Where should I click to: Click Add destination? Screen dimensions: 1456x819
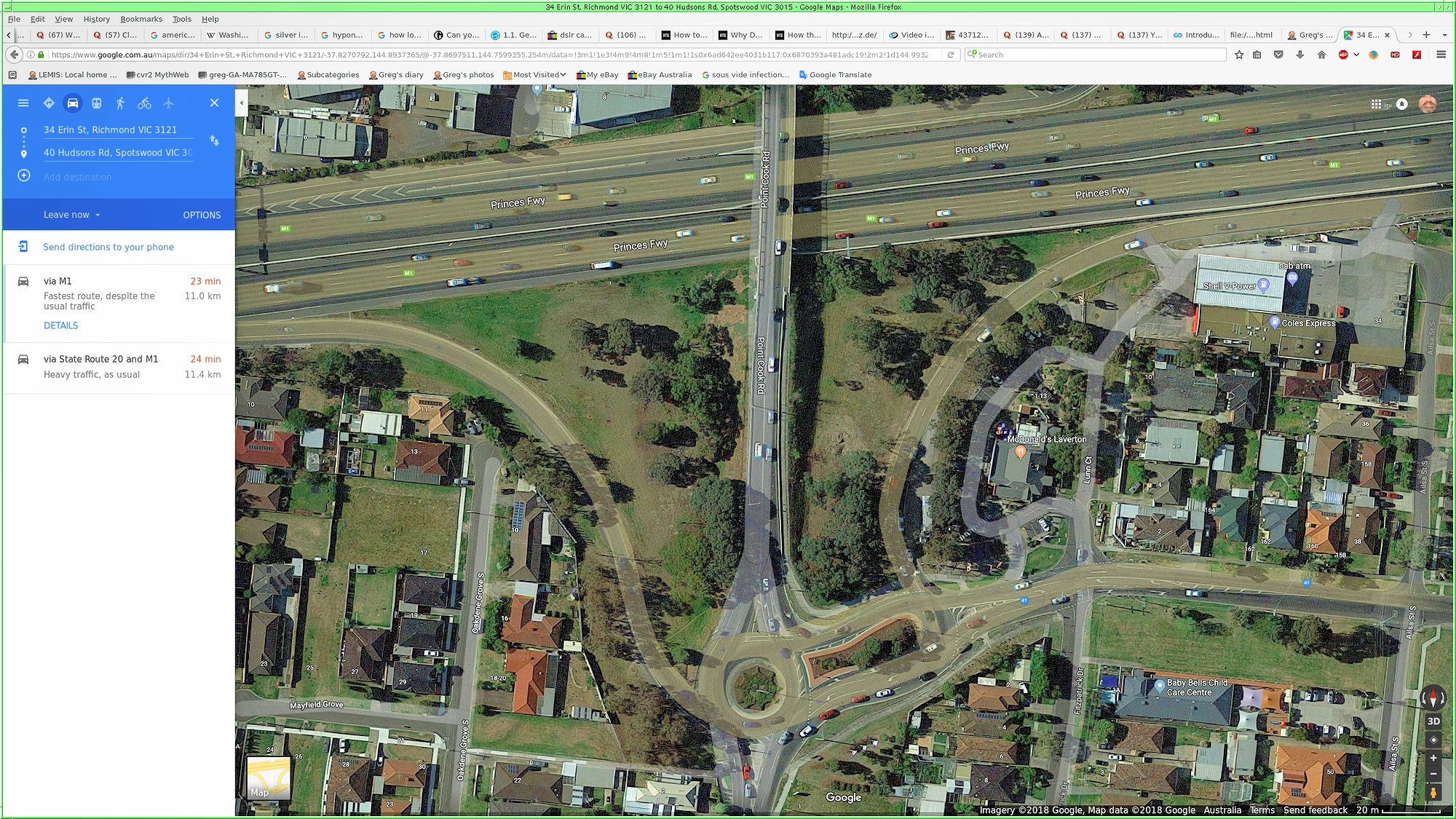pos(77,177)
